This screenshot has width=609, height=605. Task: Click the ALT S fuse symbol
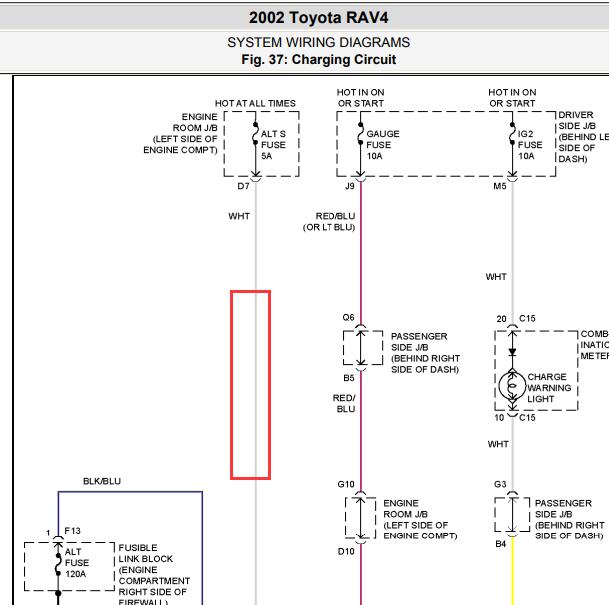click(255, 134)
